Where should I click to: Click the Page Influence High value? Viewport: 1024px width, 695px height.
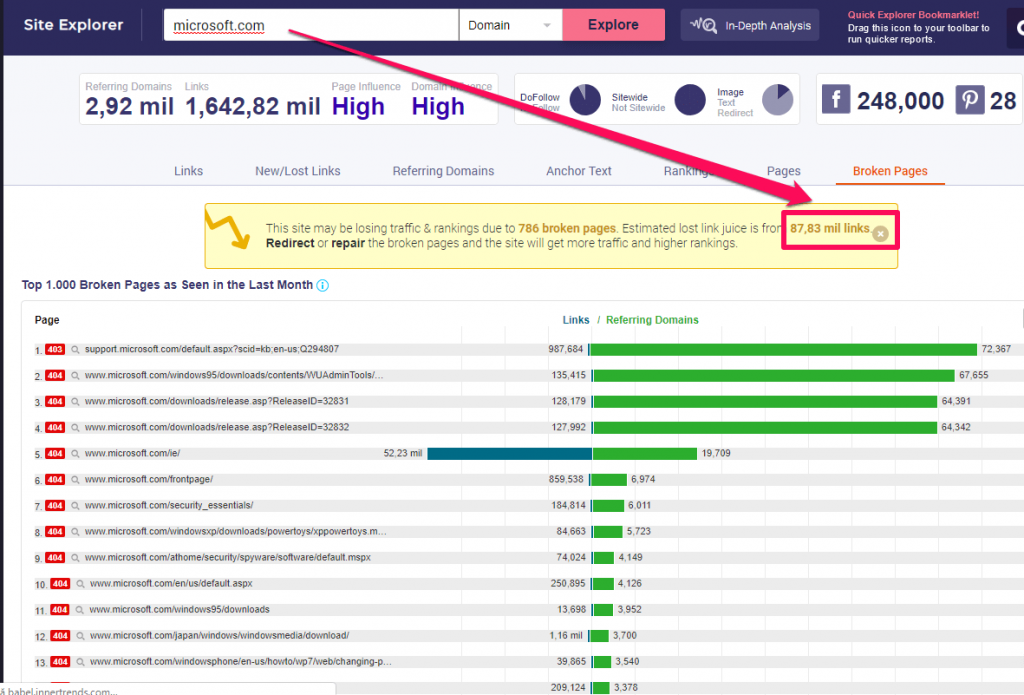coord(358,106)
